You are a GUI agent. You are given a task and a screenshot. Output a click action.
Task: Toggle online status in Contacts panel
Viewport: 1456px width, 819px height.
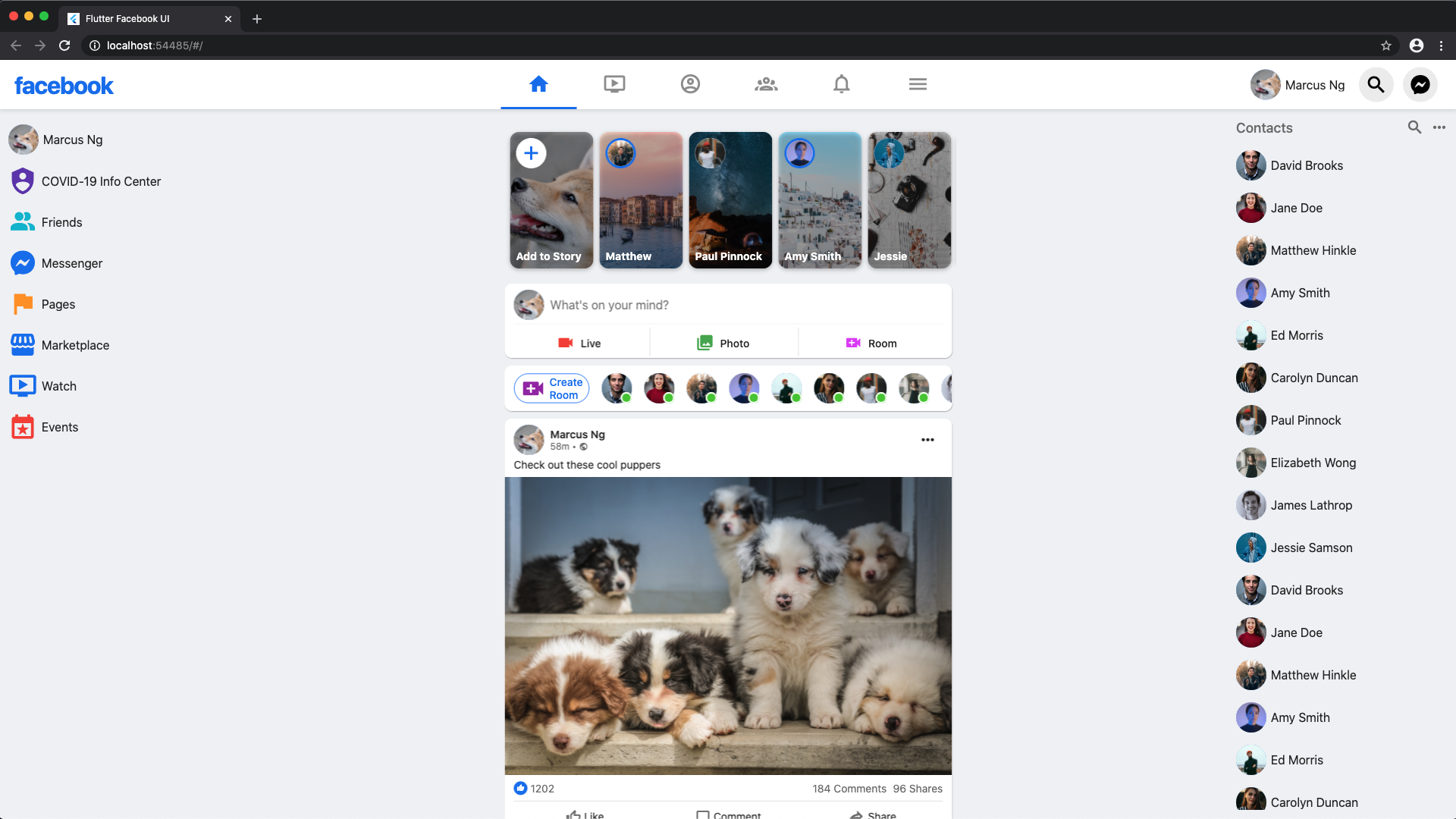pyautogui.click(x=1439, y=127)
